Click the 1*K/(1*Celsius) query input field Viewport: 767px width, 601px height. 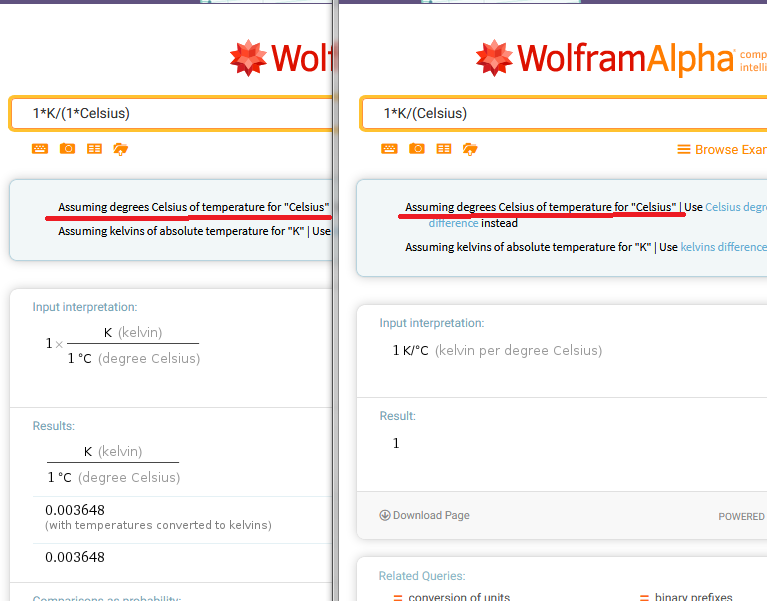pyautogui.click(x=170, y=113)
